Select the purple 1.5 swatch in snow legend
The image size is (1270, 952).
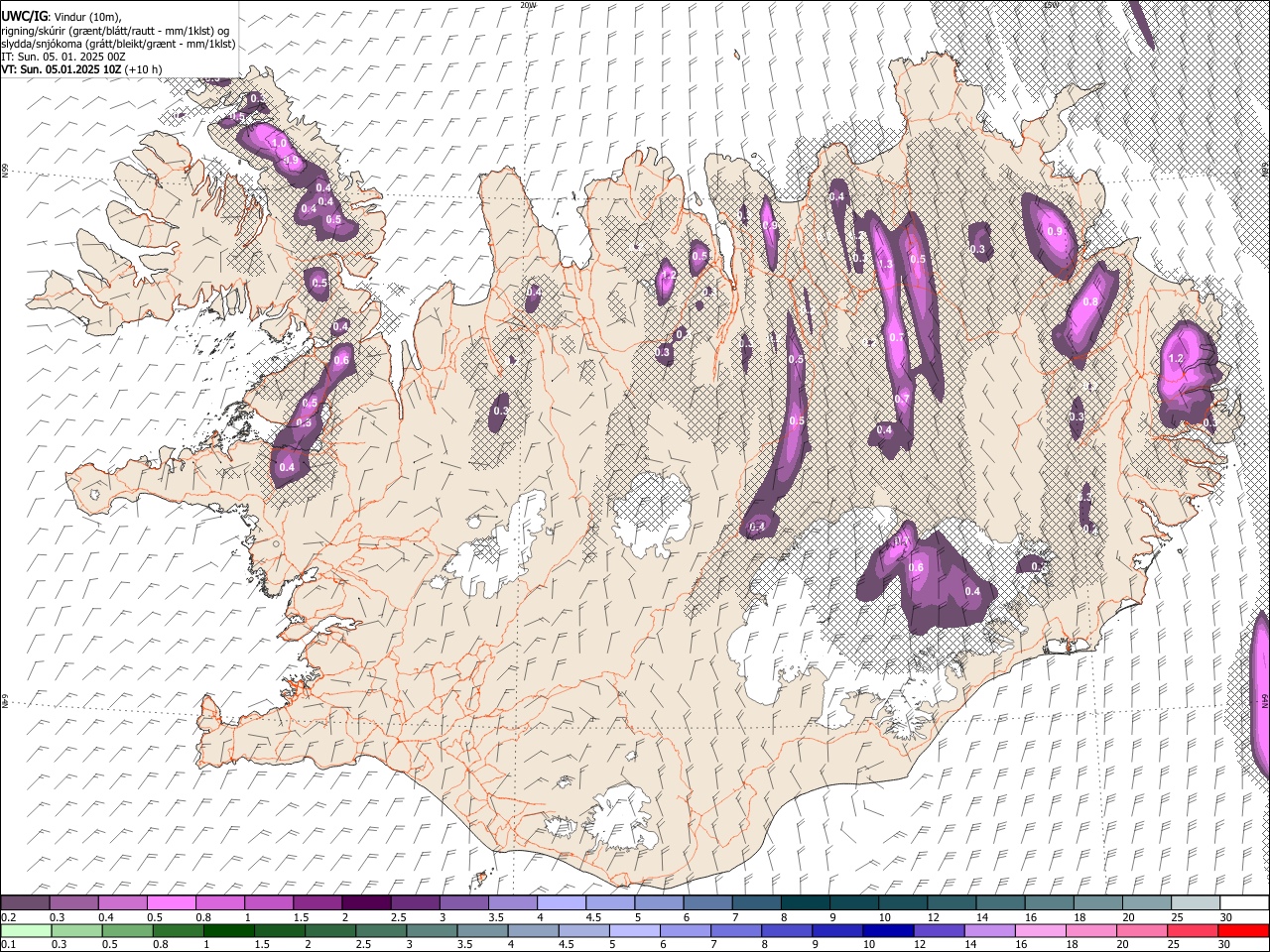pos(317,902)
